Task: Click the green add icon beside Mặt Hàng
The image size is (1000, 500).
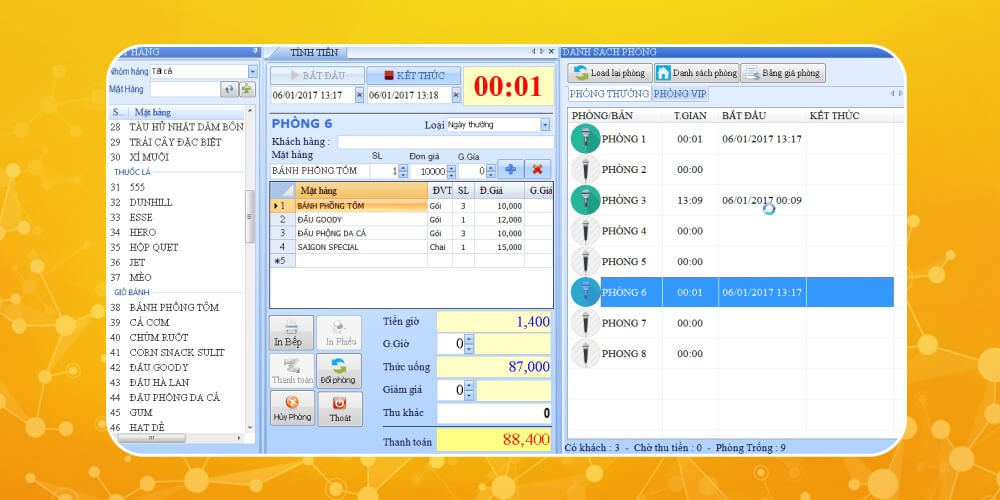Action: tap(247, 89)
